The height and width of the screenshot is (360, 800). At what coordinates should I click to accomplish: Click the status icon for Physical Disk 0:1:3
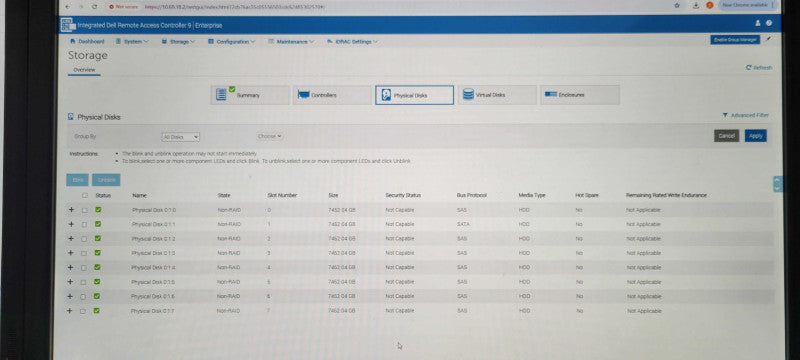[x=97, y=252]
